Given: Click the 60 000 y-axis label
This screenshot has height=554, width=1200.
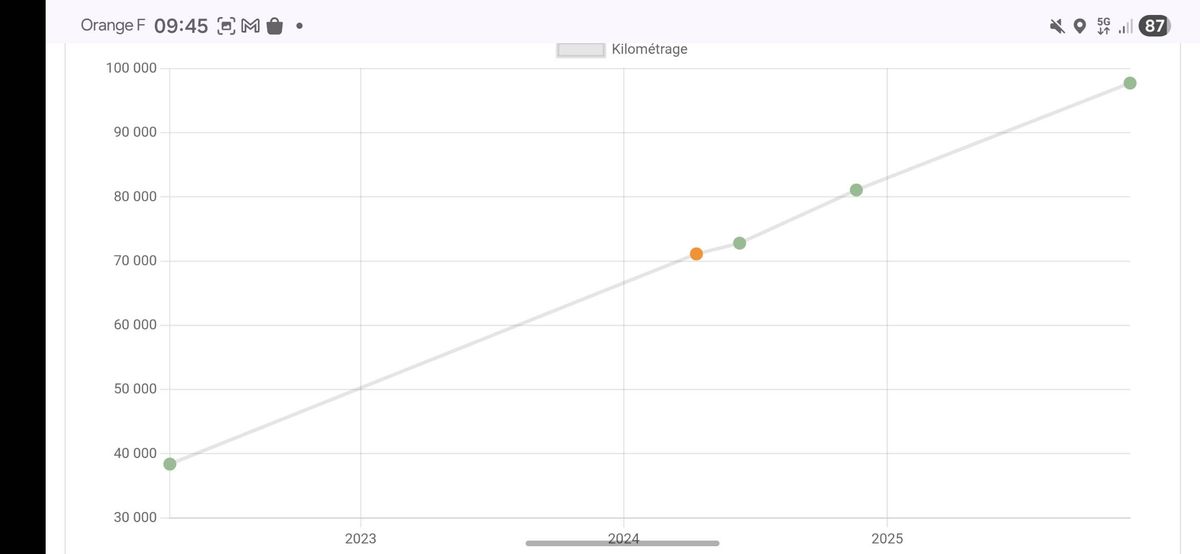Looking at the screenshot, I should 135,325.
